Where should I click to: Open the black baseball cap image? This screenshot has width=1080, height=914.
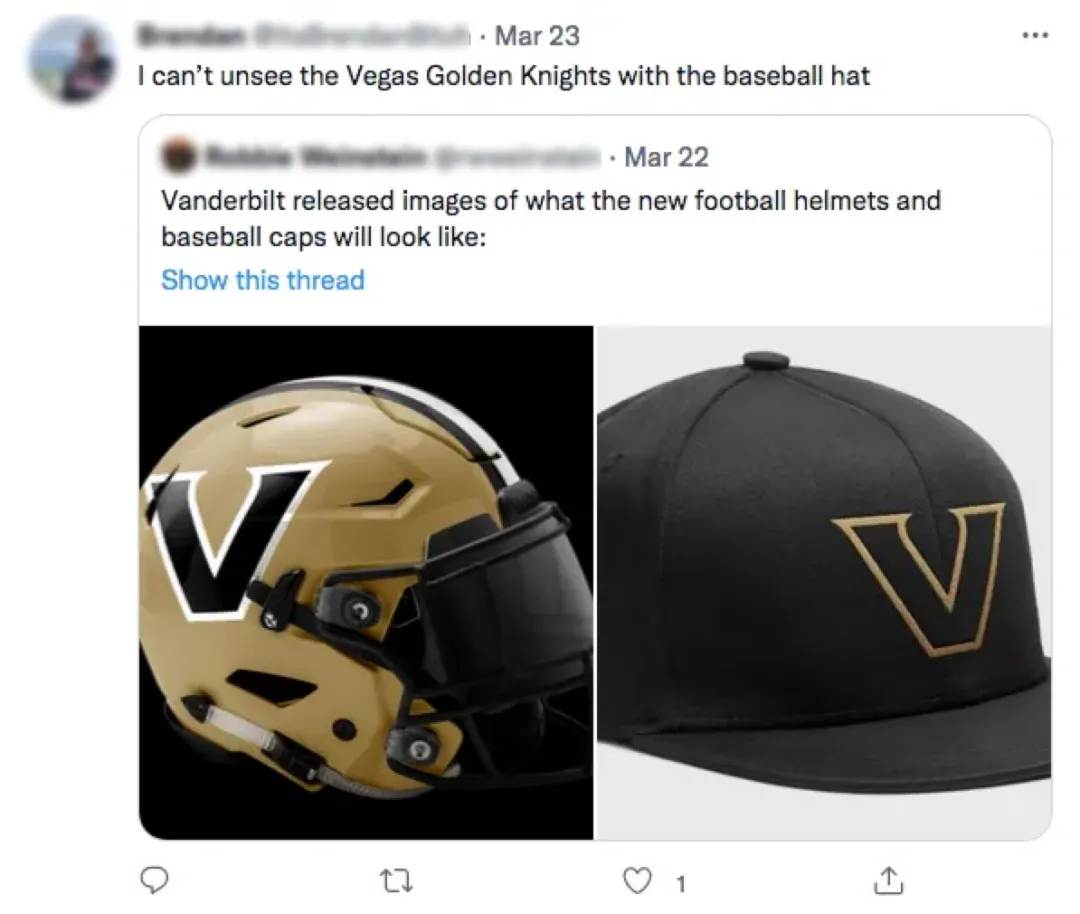tap(823, 582)
